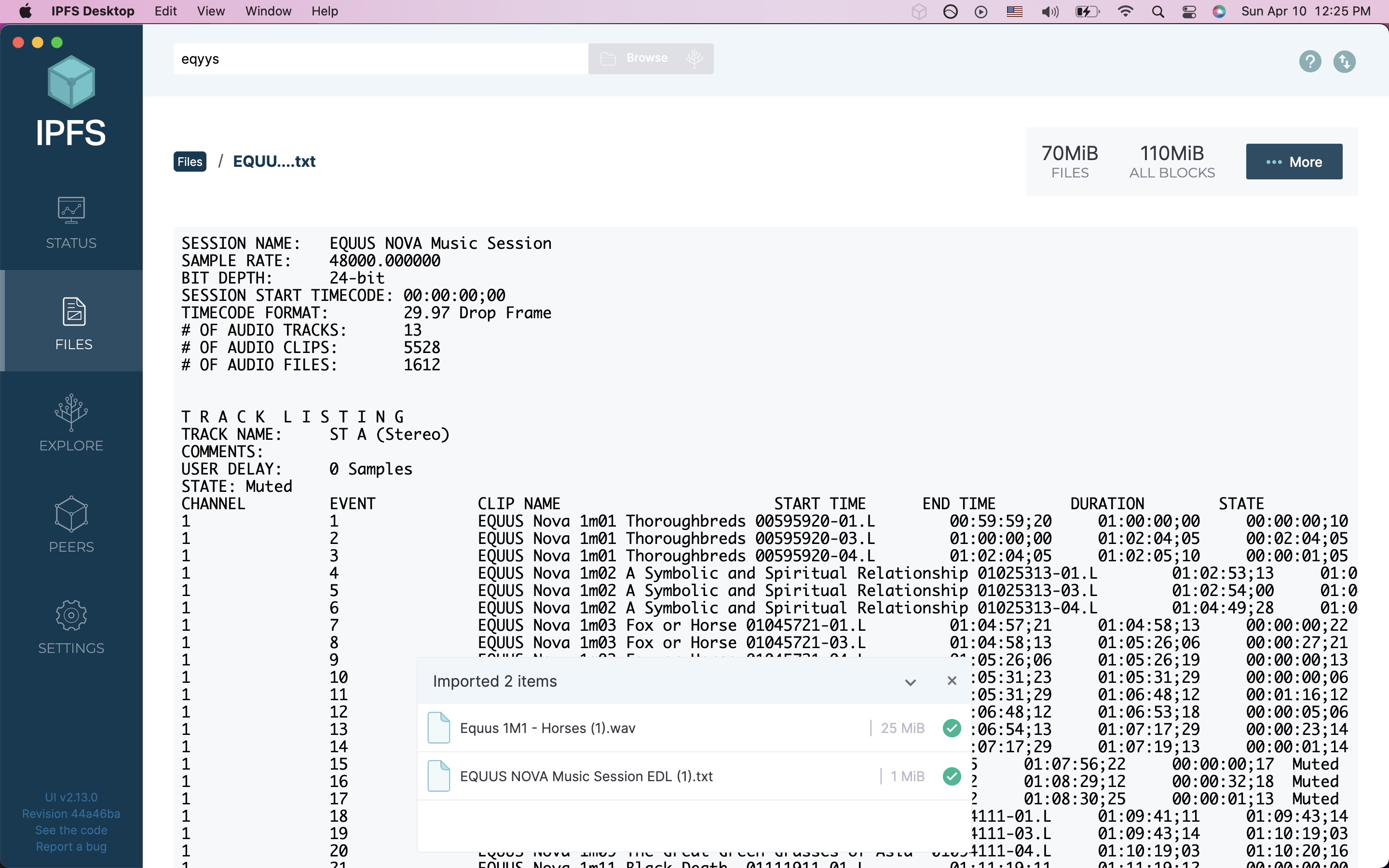
Task: Open the Window menu
Action: pyautogui.click(x=268, y=12)
